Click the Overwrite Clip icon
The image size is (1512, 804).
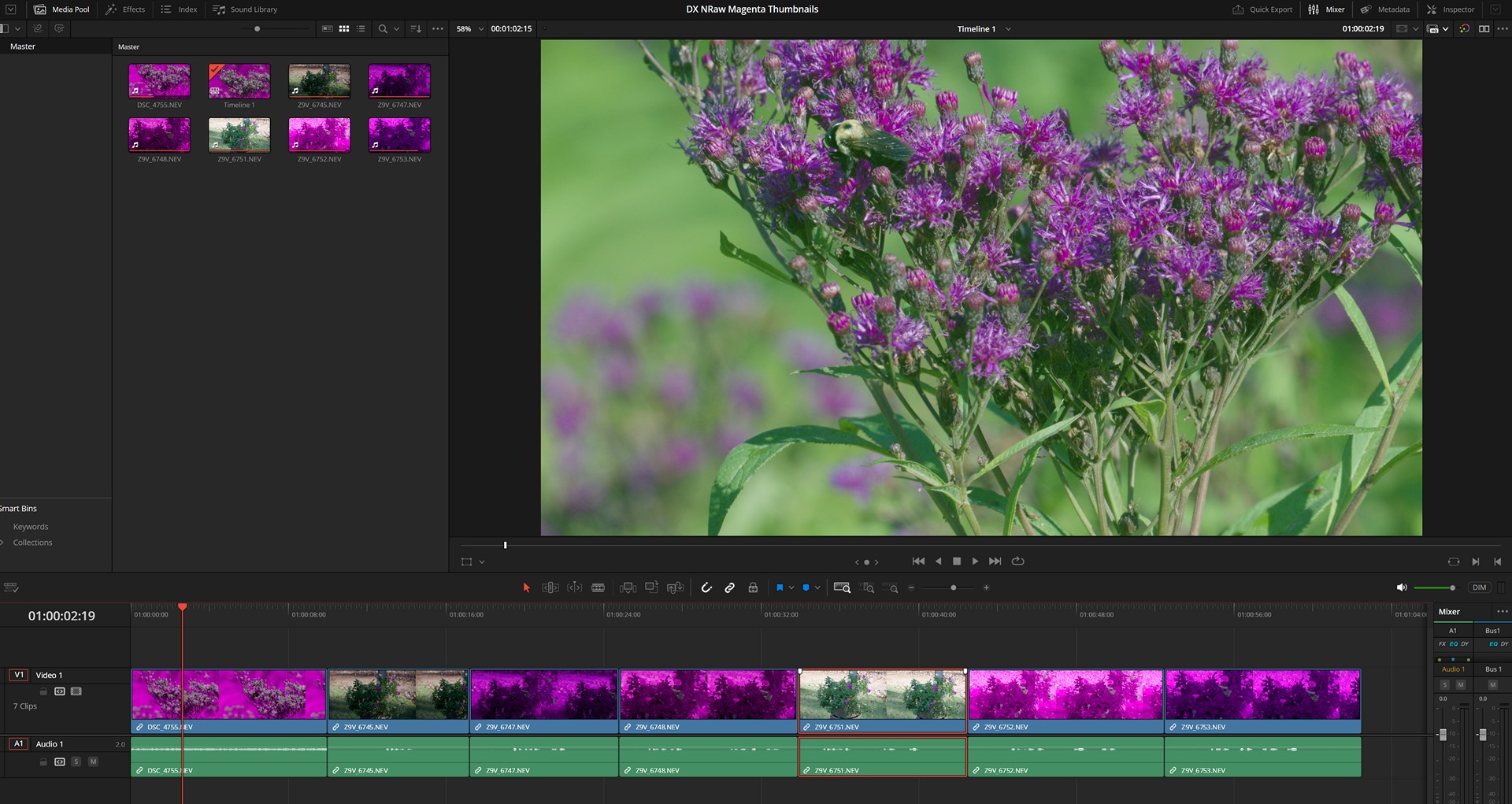click(x=651, y=587)
